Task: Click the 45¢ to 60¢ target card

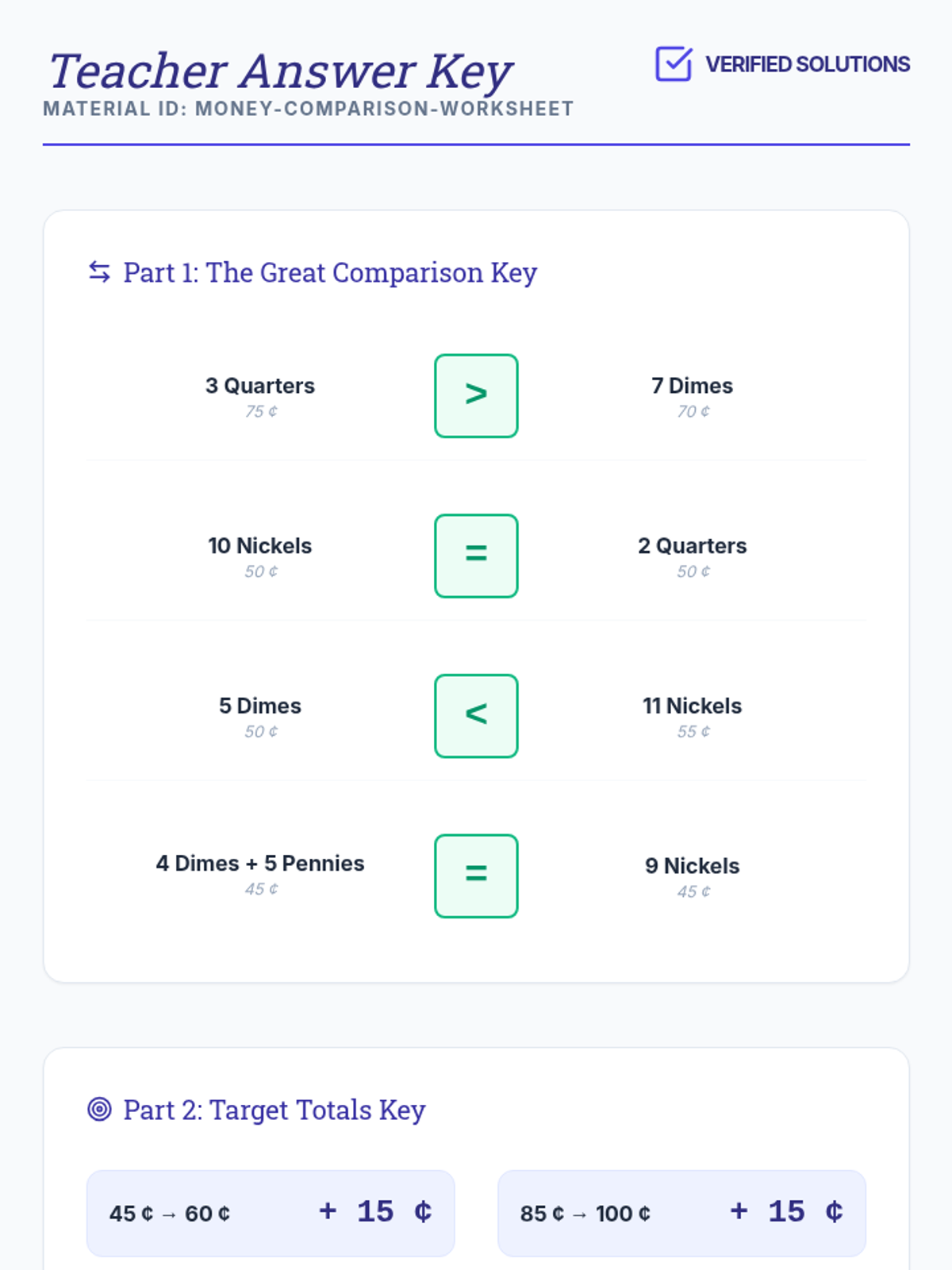Action: click(x=271, y=1213)
